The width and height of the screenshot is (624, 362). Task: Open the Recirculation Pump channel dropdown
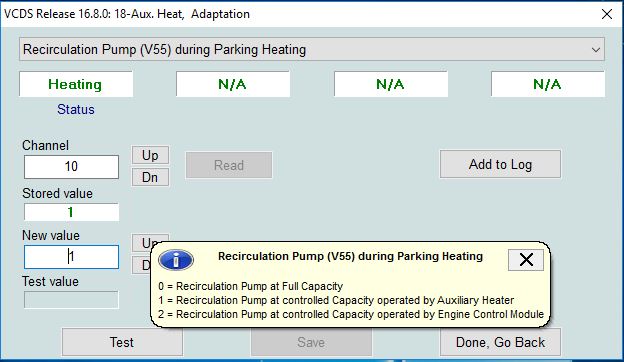click(x=312, y=49)
